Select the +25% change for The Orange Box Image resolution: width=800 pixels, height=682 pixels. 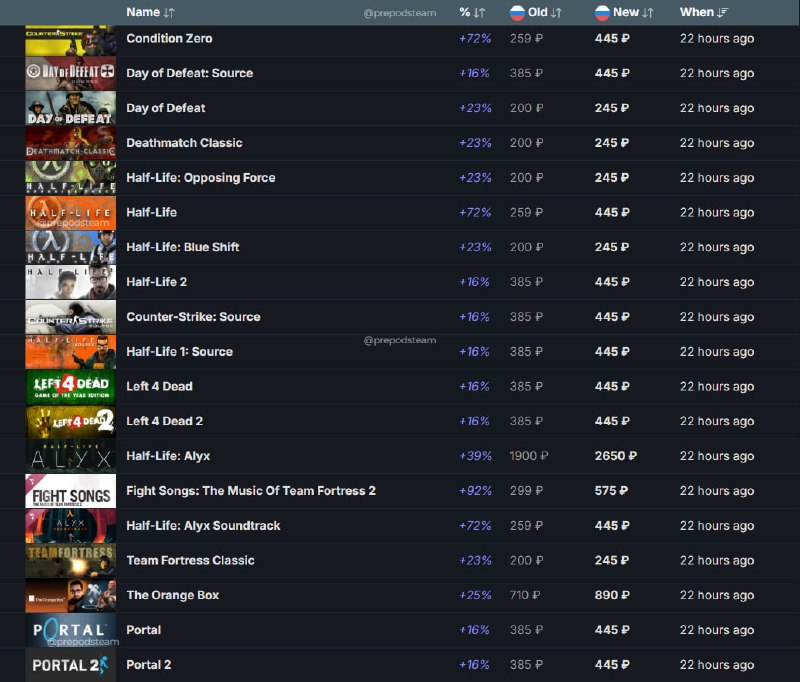(x=475, y=595)
